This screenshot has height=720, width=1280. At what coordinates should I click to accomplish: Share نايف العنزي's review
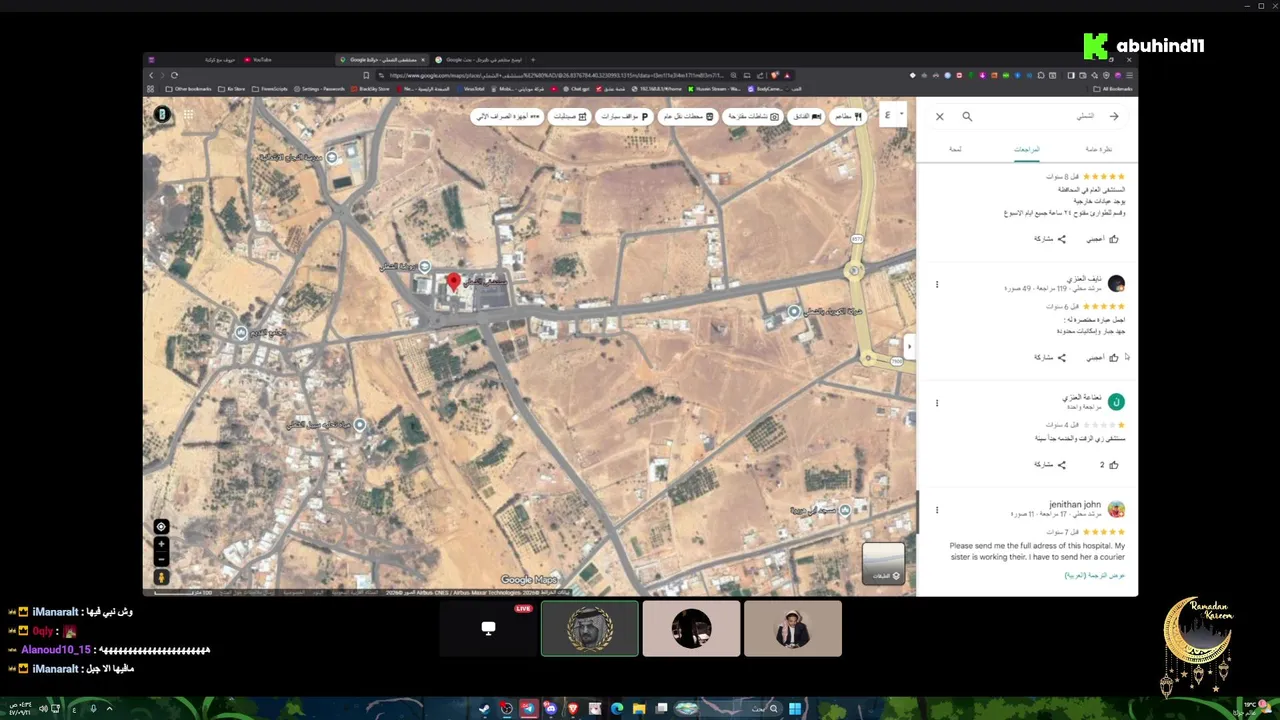pos(1050,357)
